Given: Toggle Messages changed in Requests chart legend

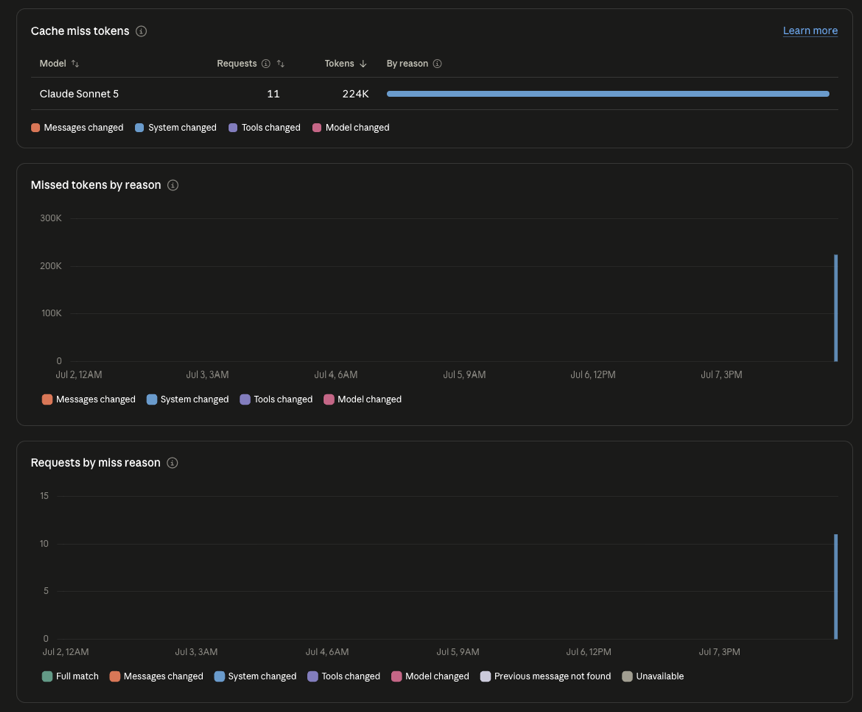Looking at the screenshot, I should click(156, 676).
